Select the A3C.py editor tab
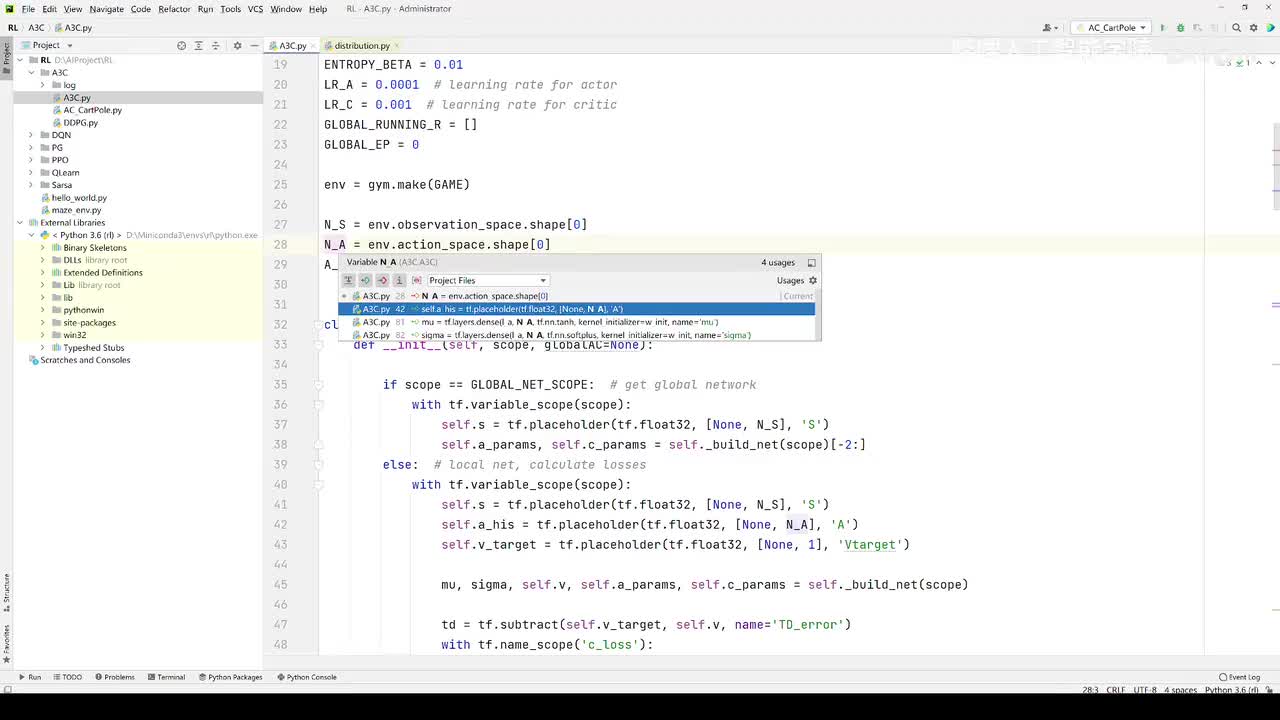The height and width of the screenshot is (720, 1280). pos(292,46)
